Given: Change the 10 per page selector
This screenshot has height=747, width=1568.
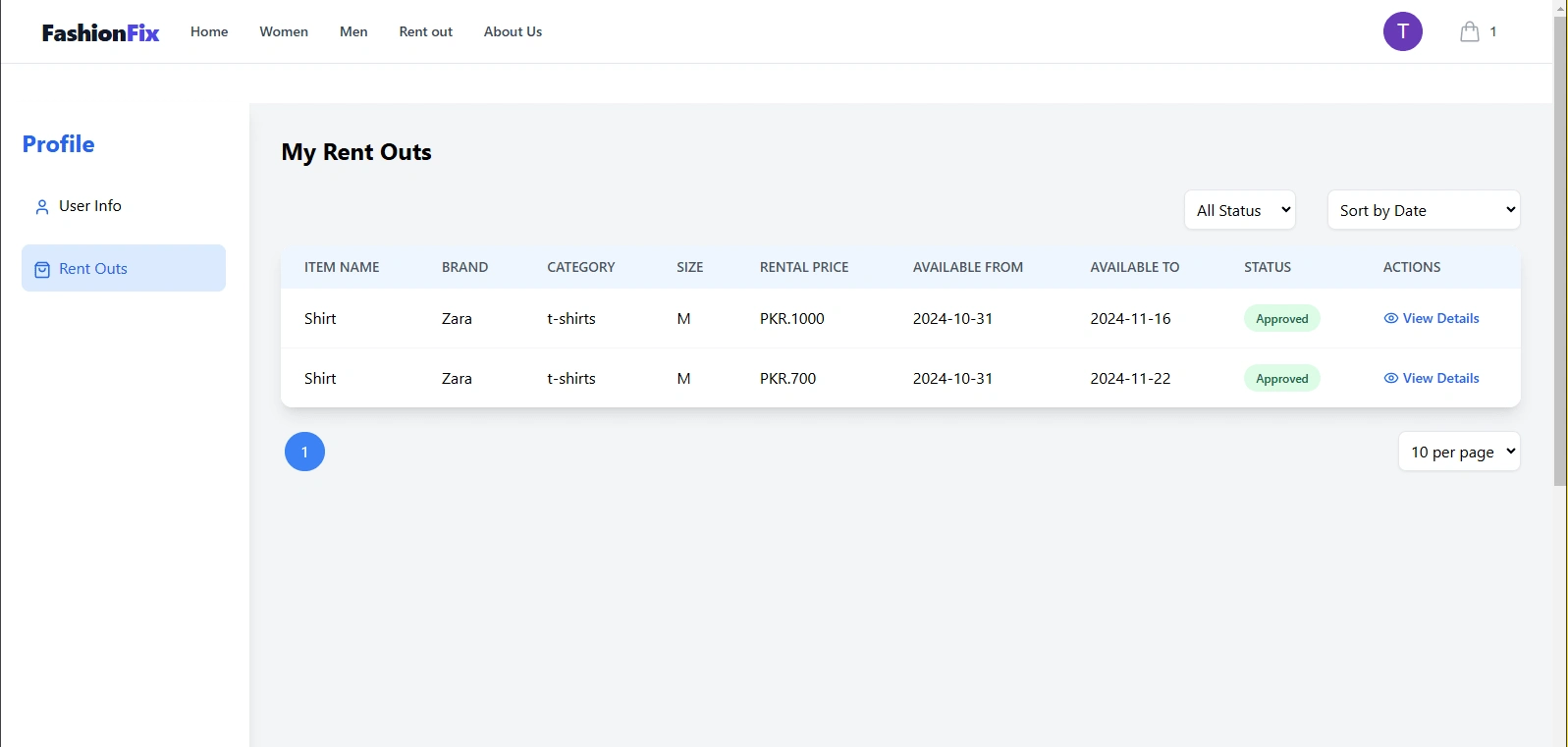Looking at the screenshot, I should pyautogui.click(x=1458, y=452).
